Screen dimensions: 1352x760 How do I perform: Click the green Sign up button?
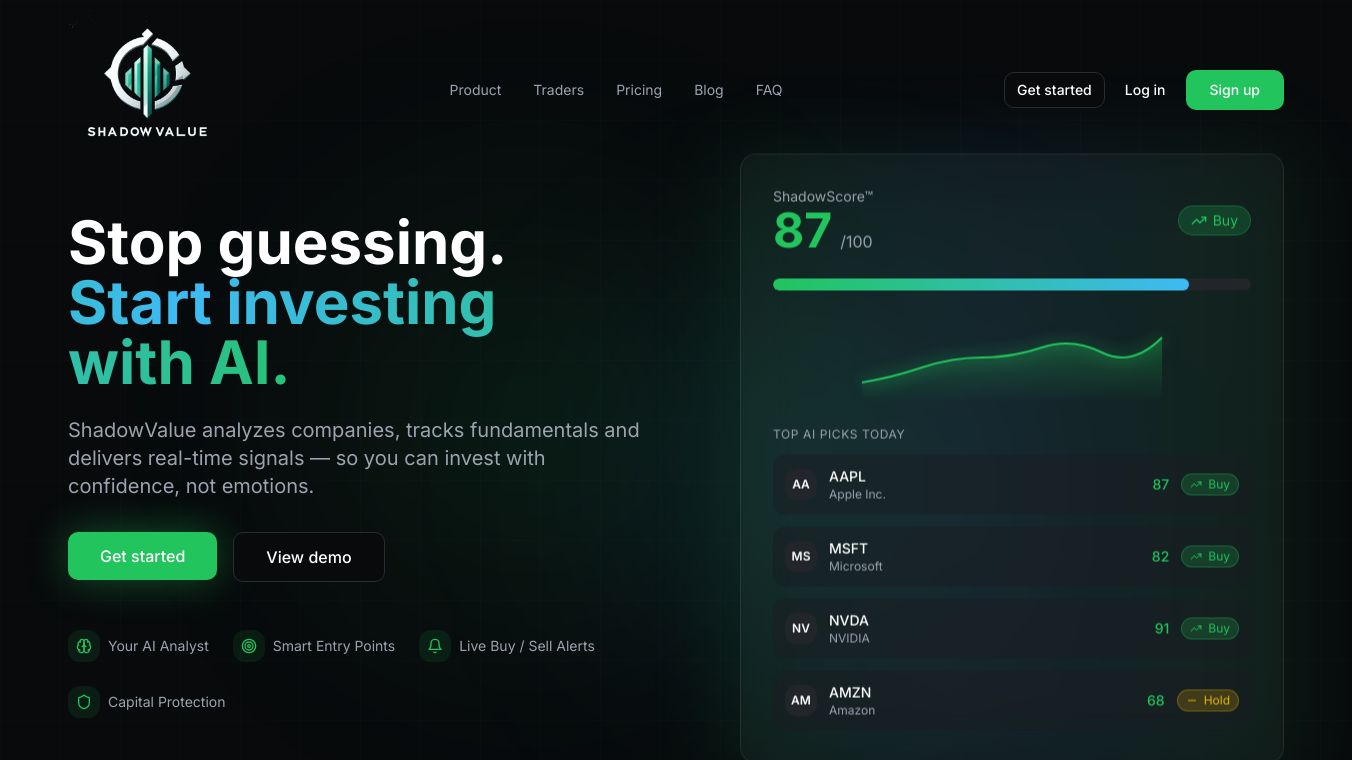click(1235, 90)
